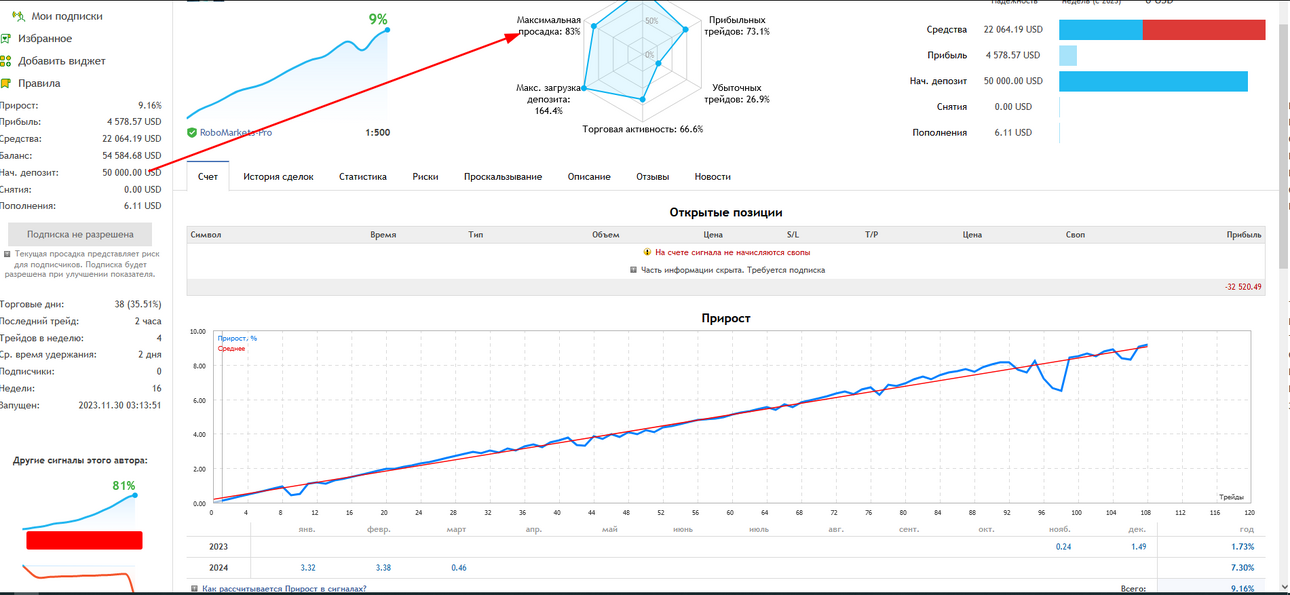The image size is (1290, 595).
Task: Click the Прибыль light blue bar
Action: pos(1068,56)
